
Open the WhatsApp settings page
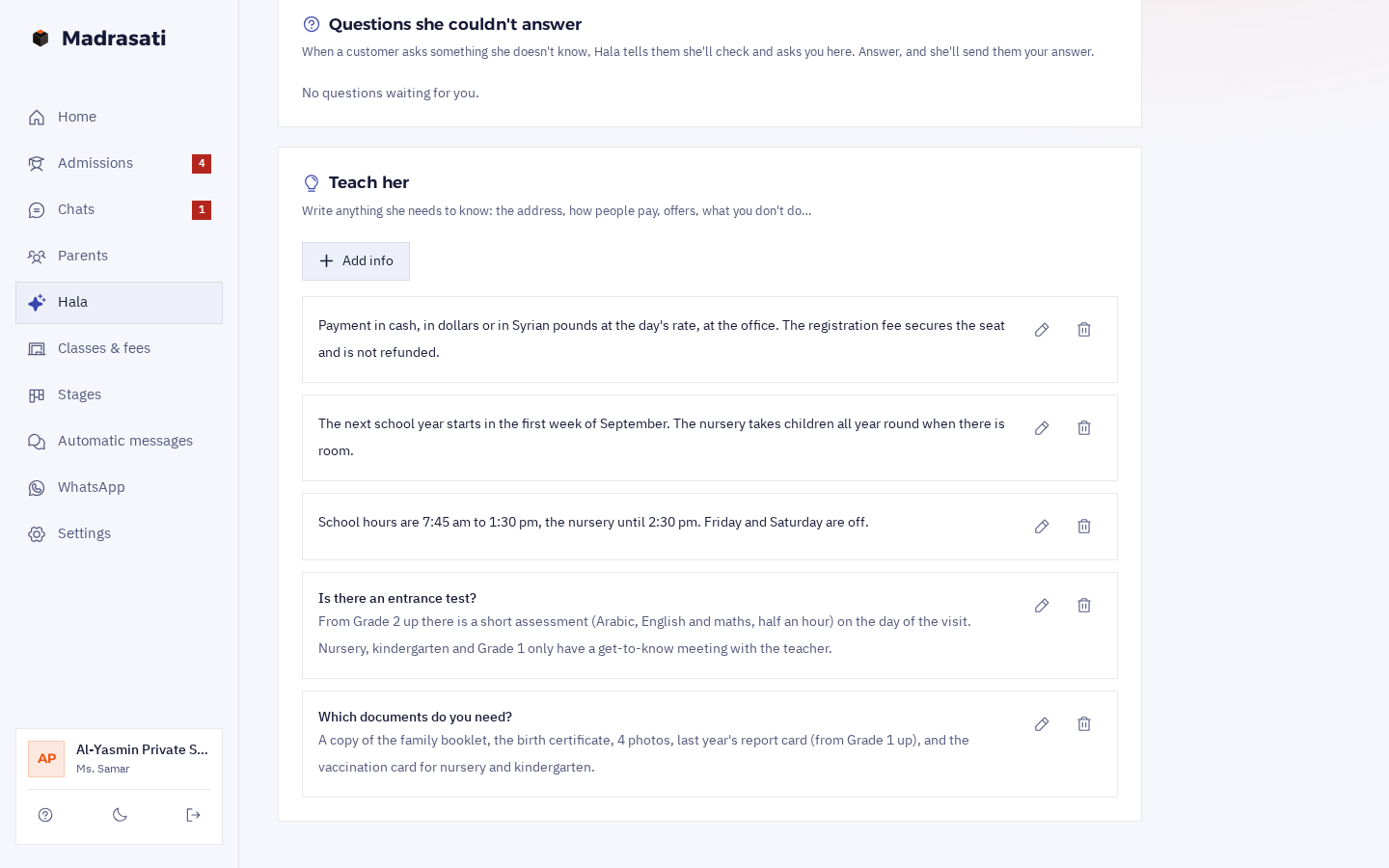119,487
